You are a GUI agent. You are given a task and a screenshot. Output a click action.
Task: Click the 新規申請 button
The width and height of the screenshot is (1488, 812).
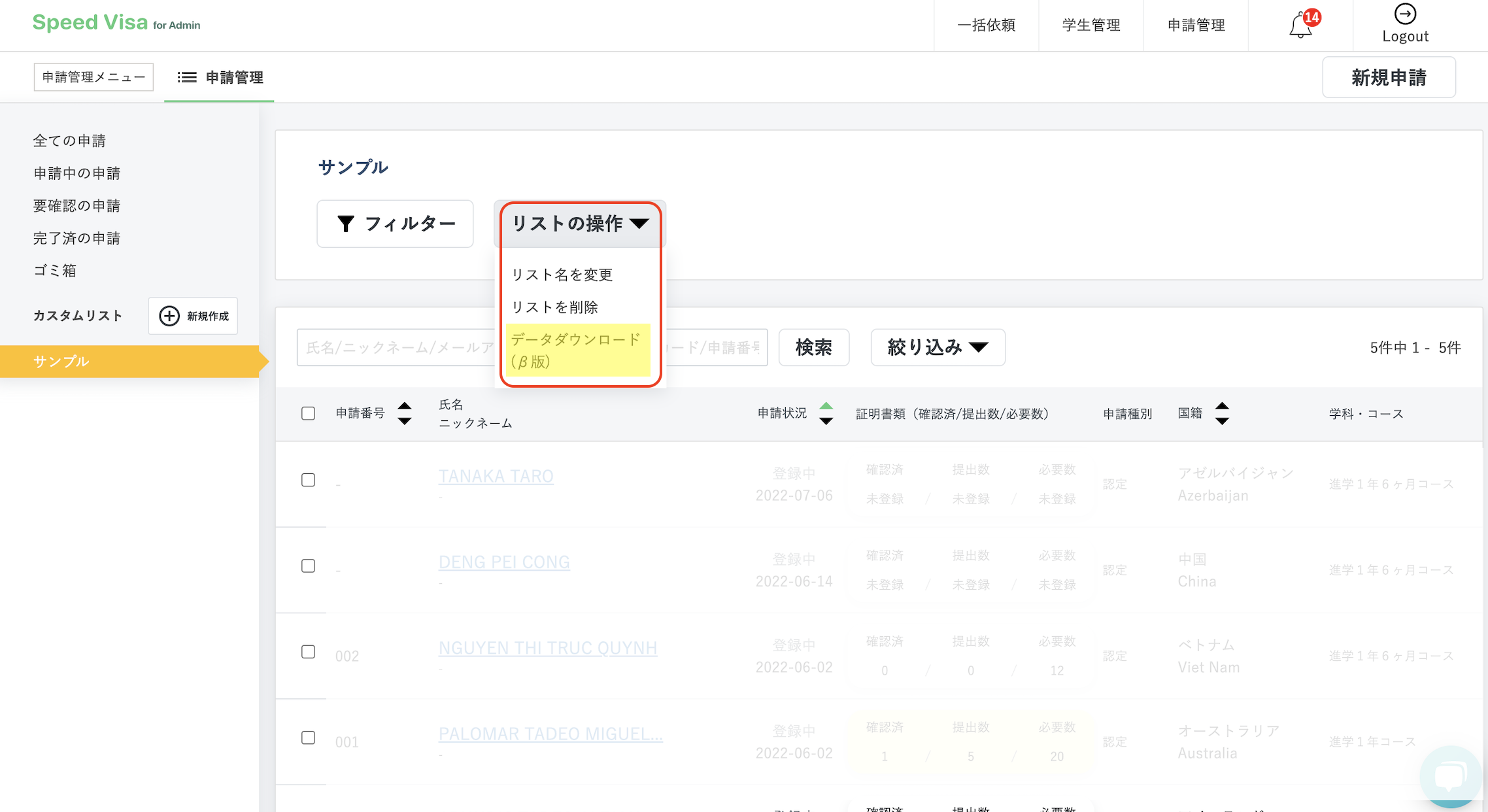tap(1388, 77)
